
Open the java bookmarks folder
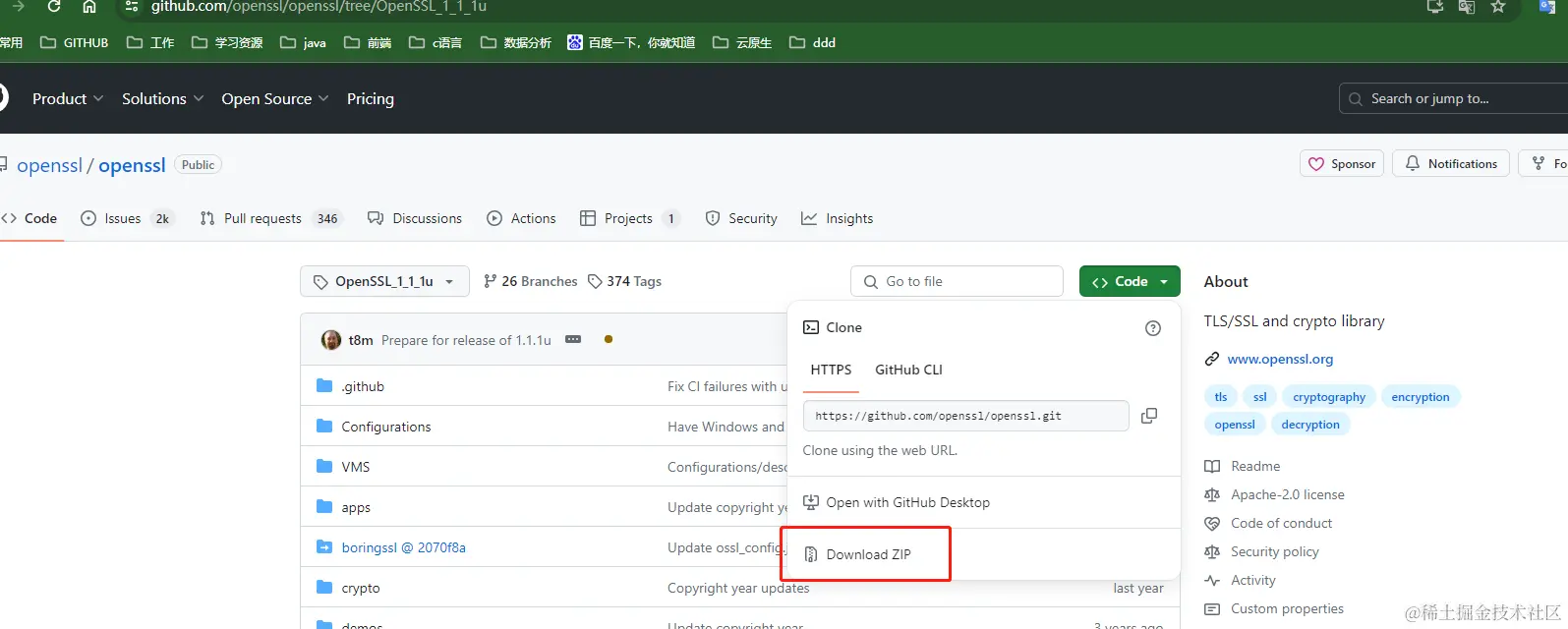point(303,42)
